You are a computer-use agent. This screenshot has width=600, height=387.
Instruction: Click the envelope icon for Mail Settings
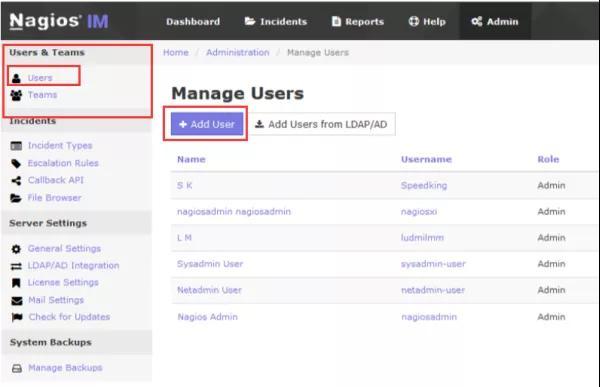[16, 300]
